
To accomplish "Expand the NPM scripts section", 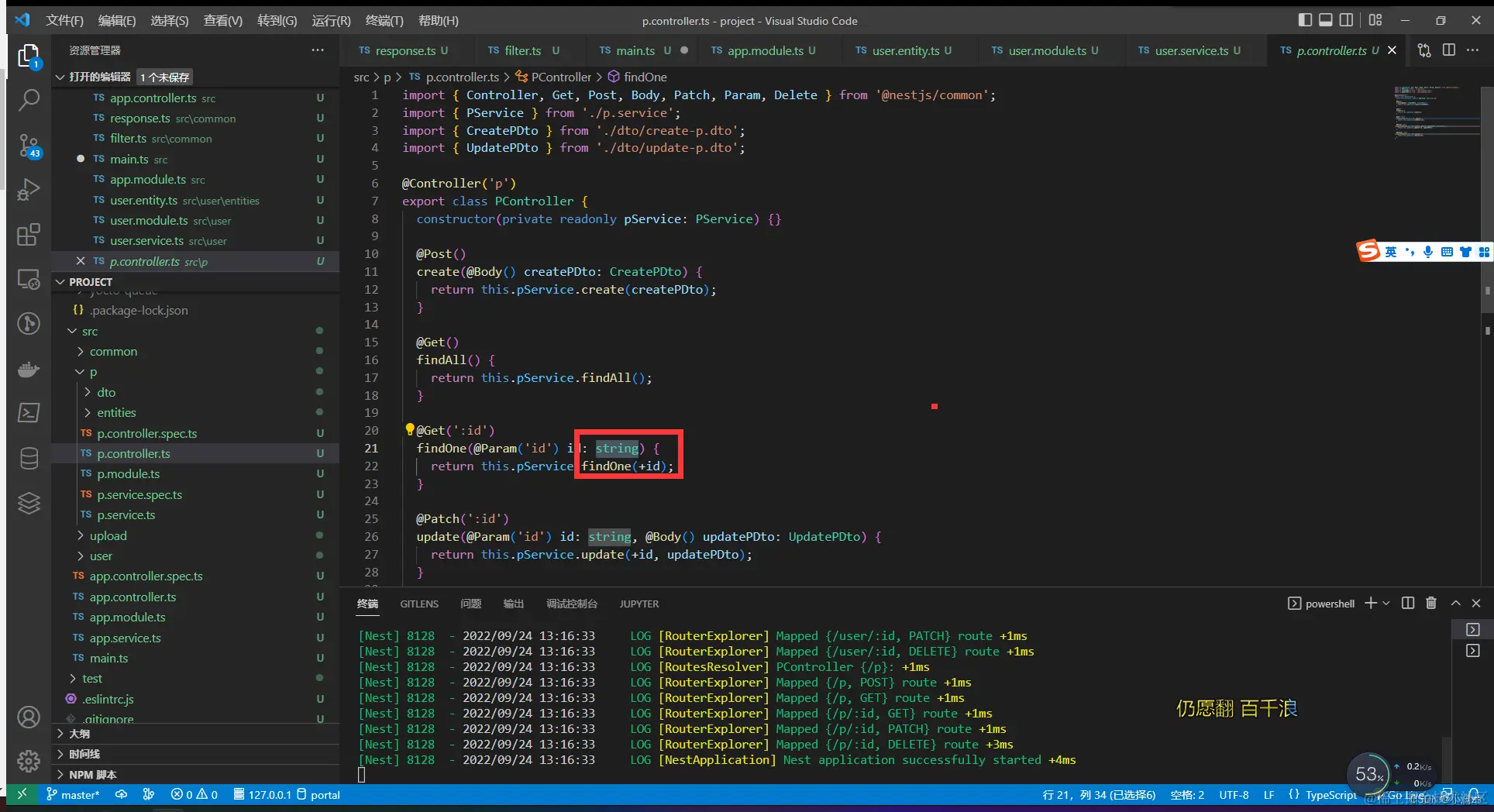I will pyautogui.click(x=92, y=774).
